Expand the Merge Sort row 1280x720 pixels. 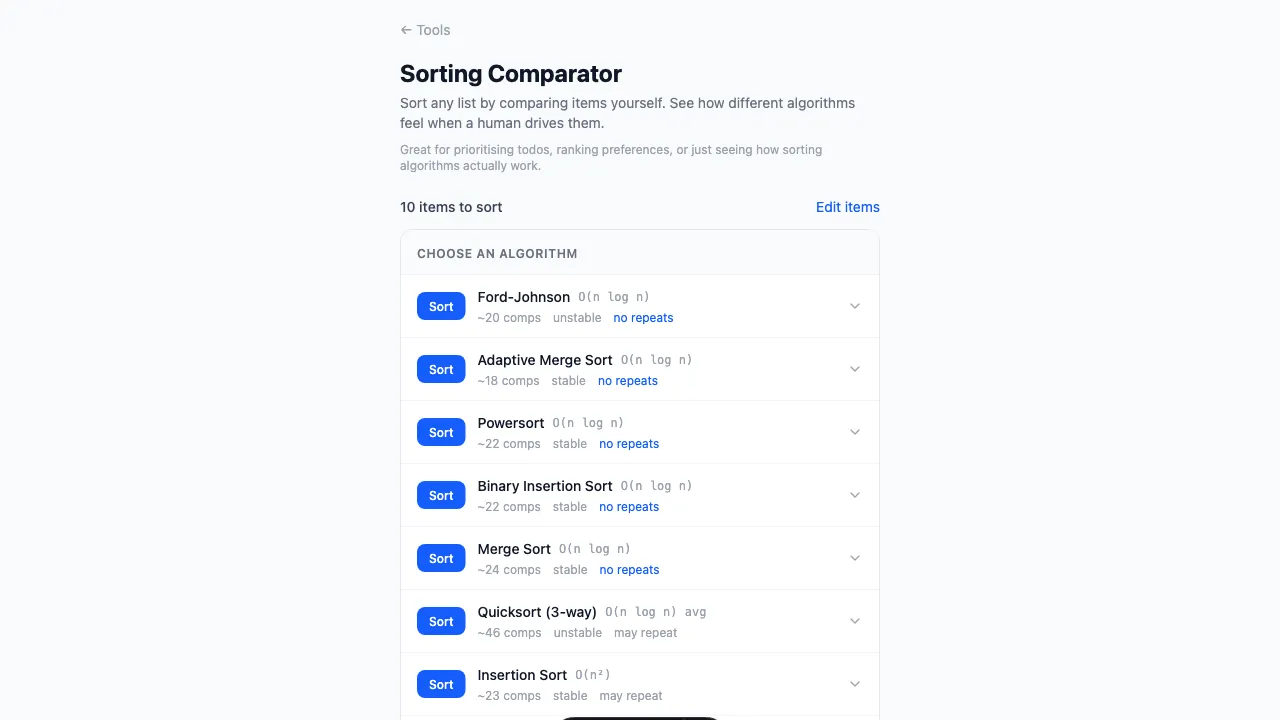(x=855, y=558)
